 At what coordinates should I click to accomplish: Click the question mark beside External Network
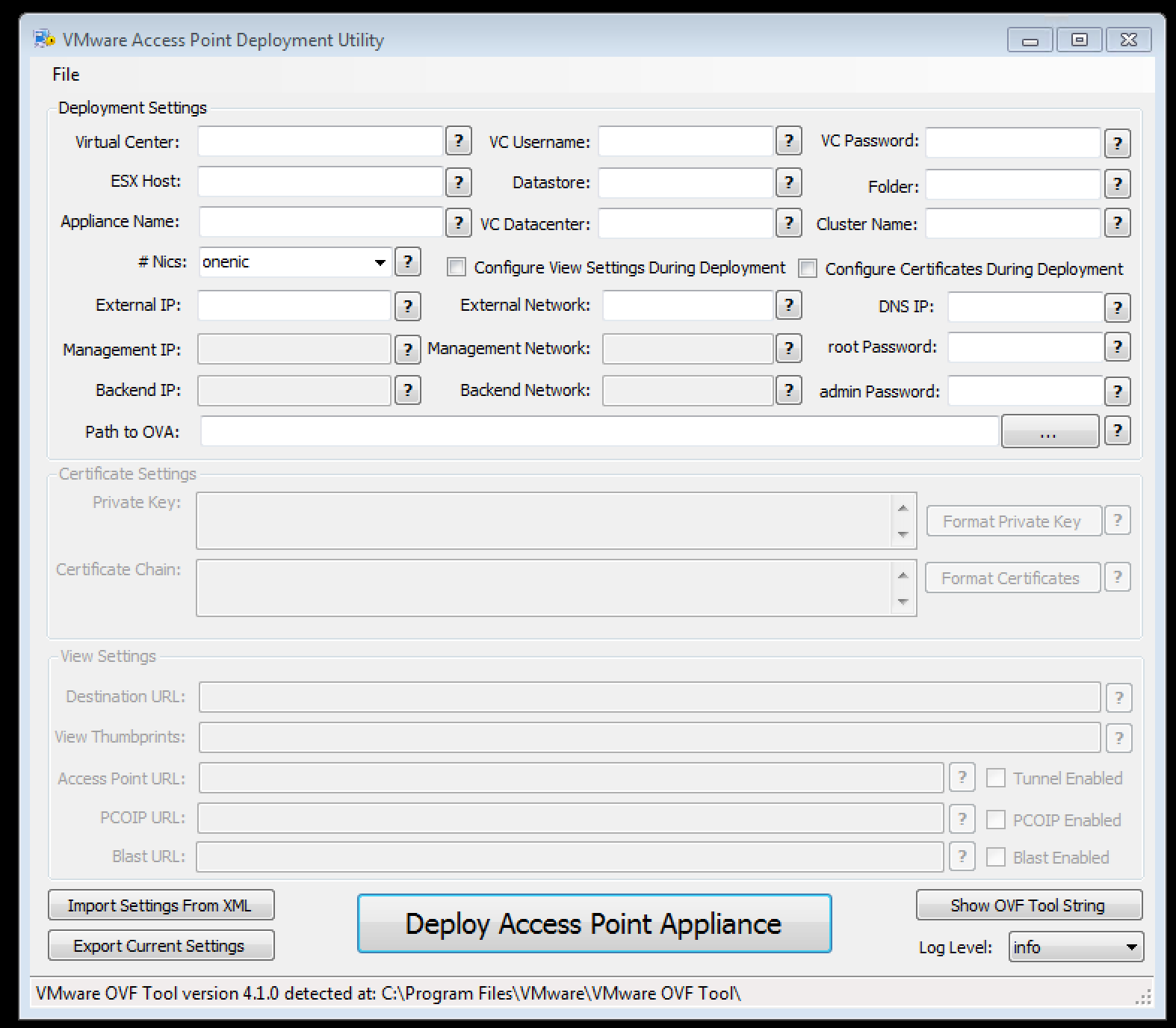[788, 305]
